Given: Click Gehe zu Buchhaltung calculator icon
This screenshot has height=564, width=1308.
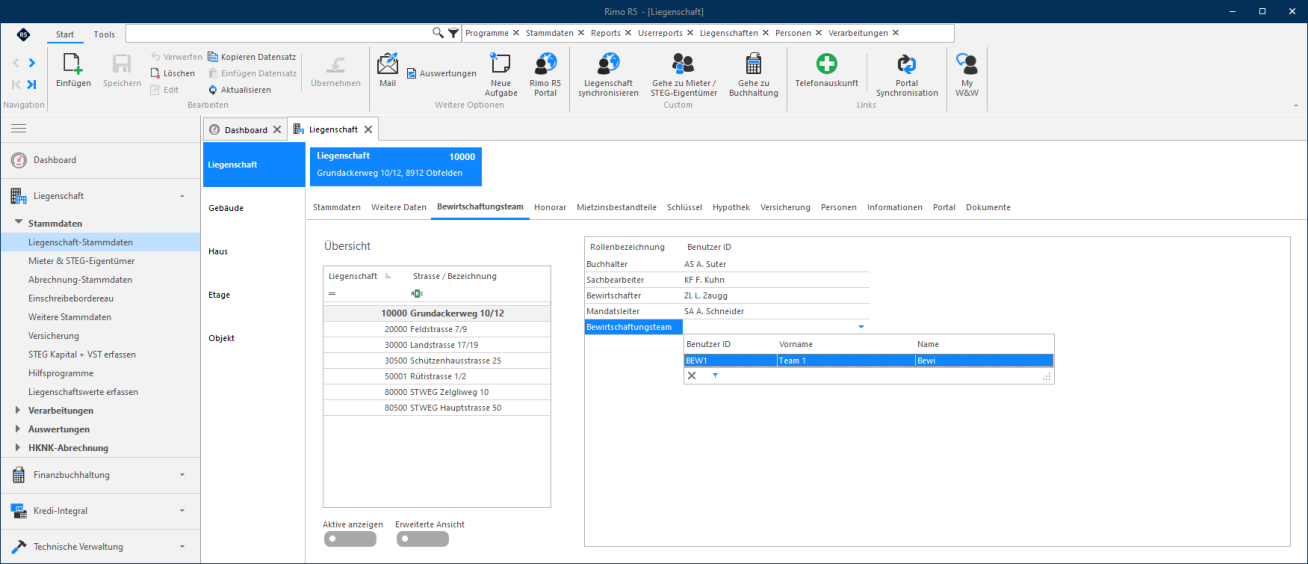Looking at the screenshot, I should [x=754, y=63].
